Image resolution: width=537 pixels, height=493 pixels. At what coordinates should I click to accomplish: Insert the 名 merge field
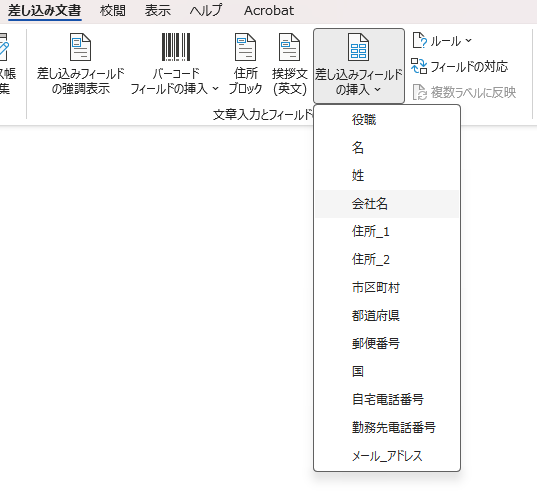point(387,148)
